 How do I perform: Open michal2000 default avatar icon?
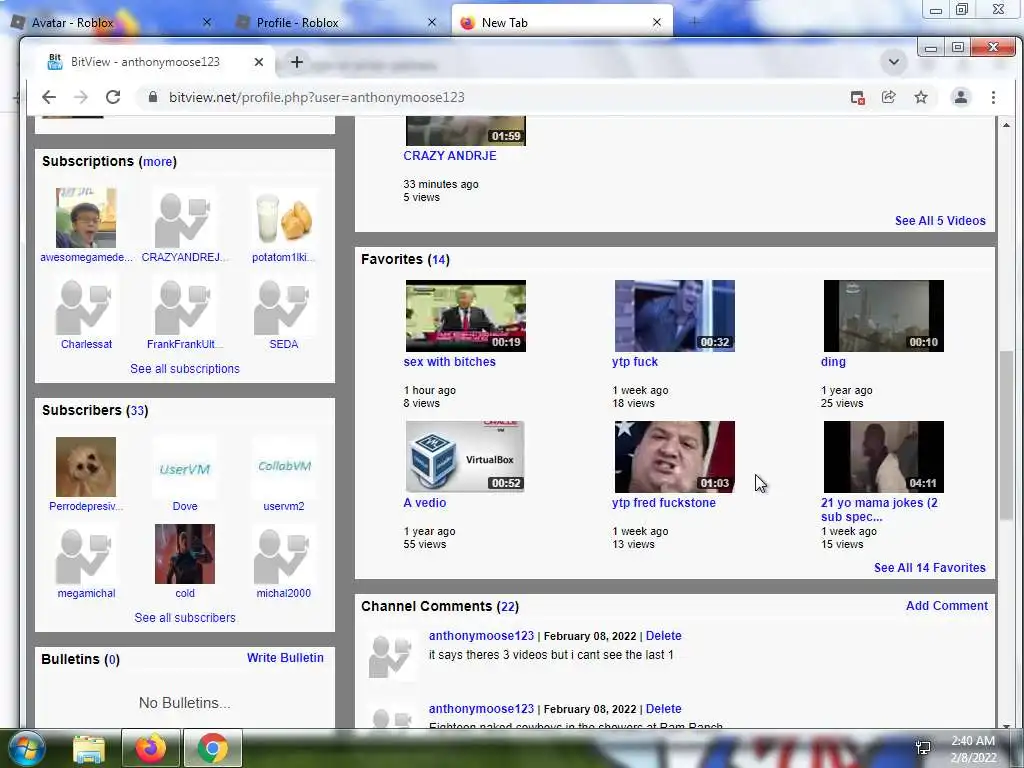283,554
